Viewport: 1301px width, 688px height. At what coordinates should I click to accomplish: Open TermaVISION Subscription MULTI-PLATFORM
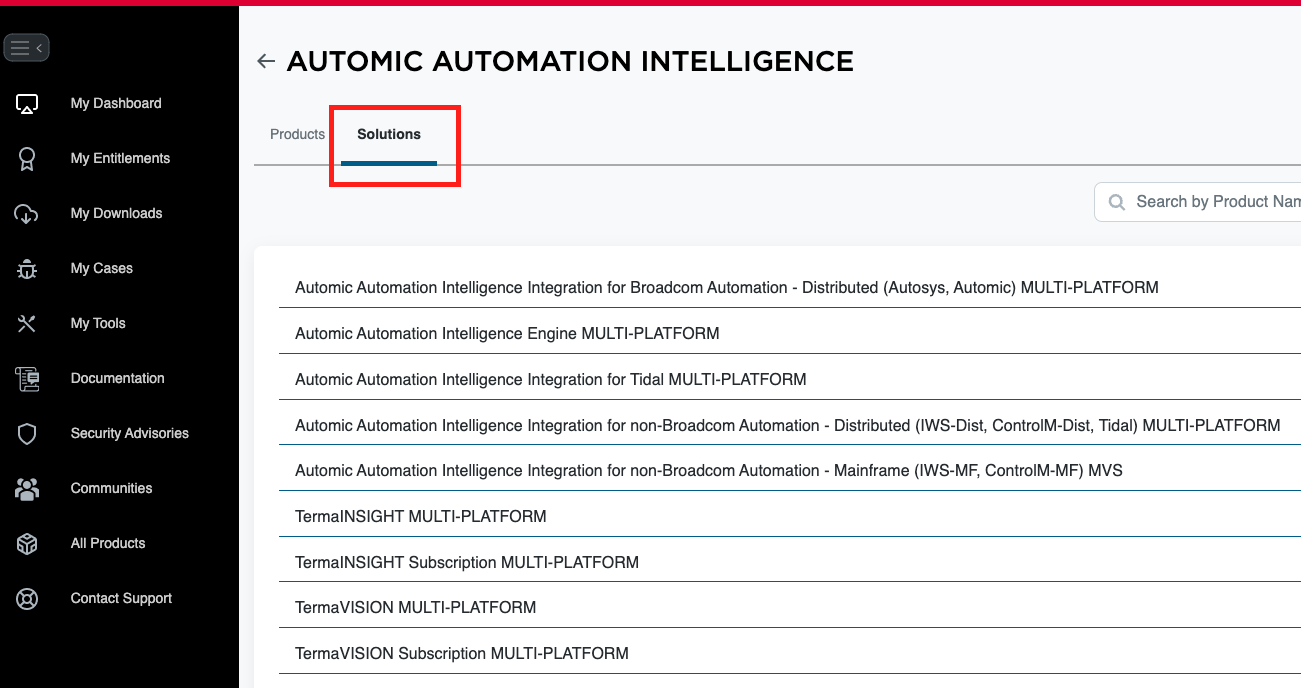[x=461, y=653]
